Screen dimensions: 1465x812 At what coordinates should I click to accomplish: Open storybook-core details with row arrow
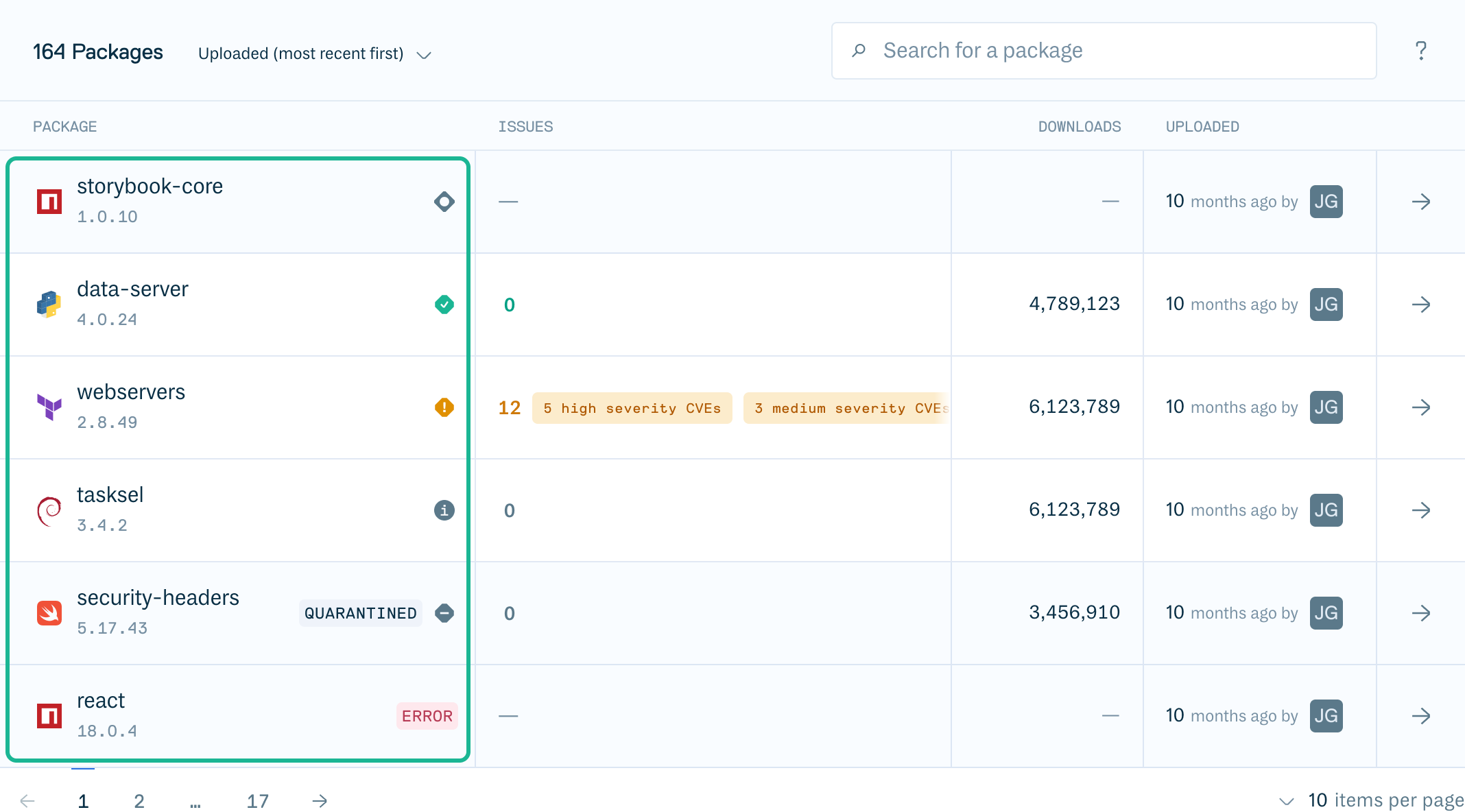(x=1421, y=202)
